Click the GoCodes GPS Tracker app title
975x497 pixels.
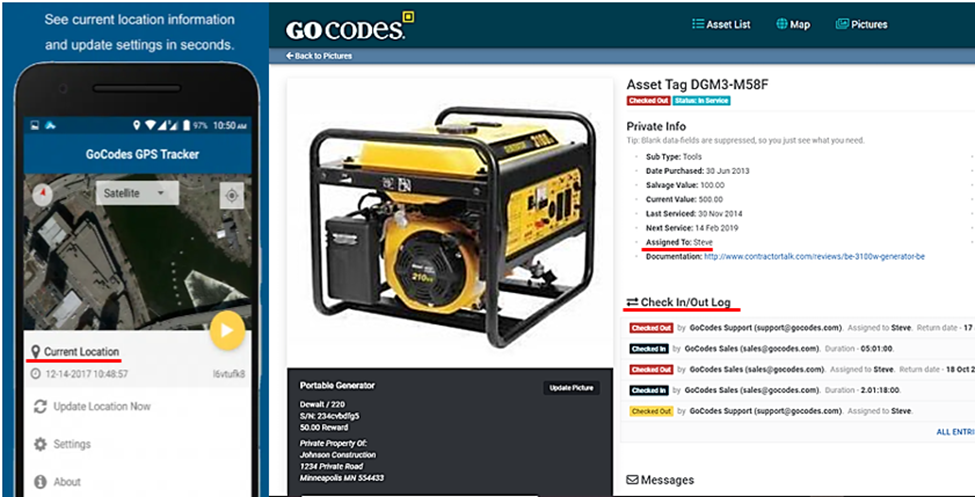click(142, 154)
